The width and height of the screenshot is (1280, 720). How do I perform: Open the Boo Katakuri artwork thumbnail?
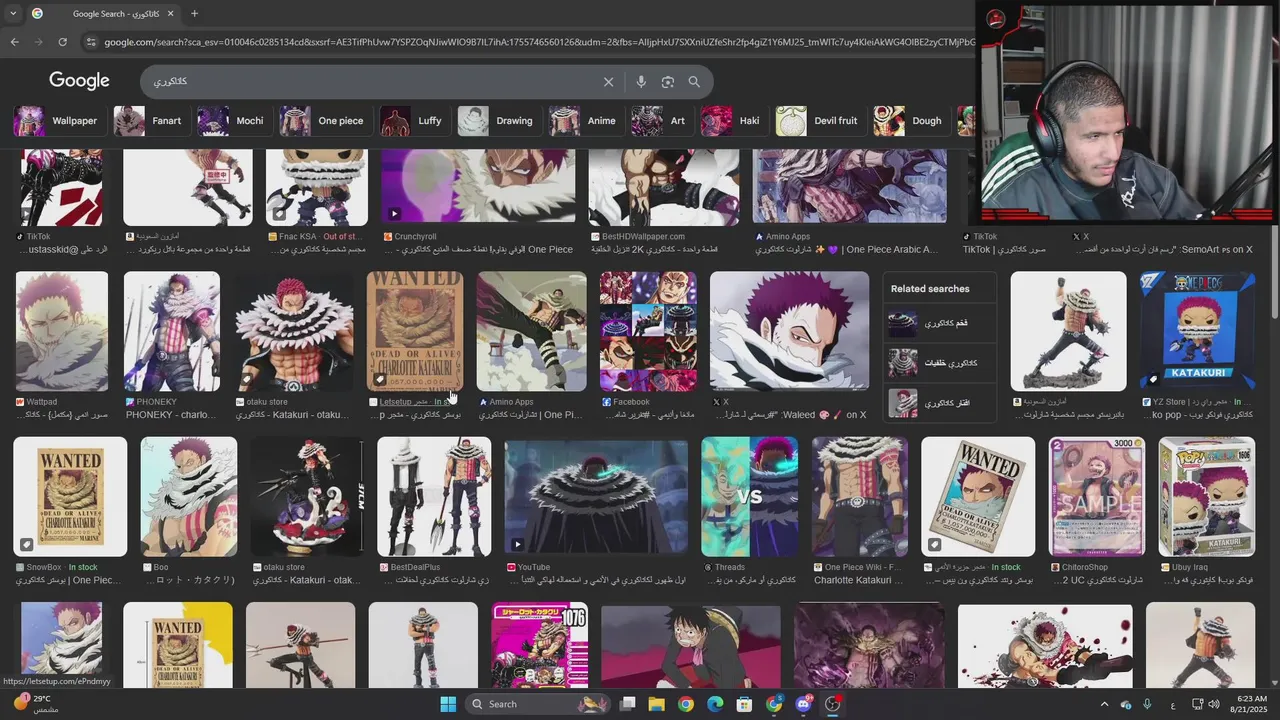click(189, 496)
